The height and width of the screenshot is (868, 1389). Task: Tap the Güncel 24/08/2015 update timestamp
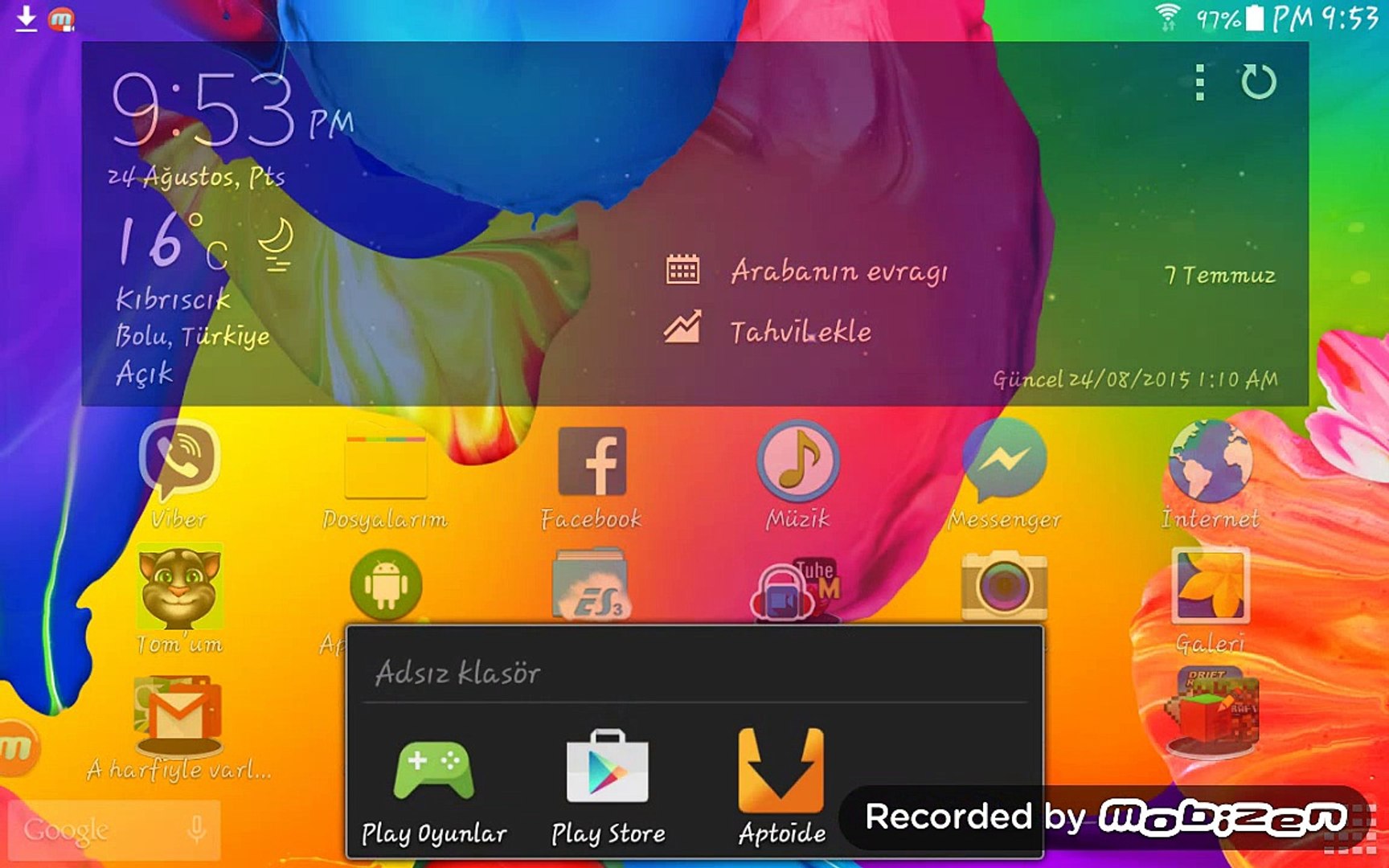tap(1135, 379)
